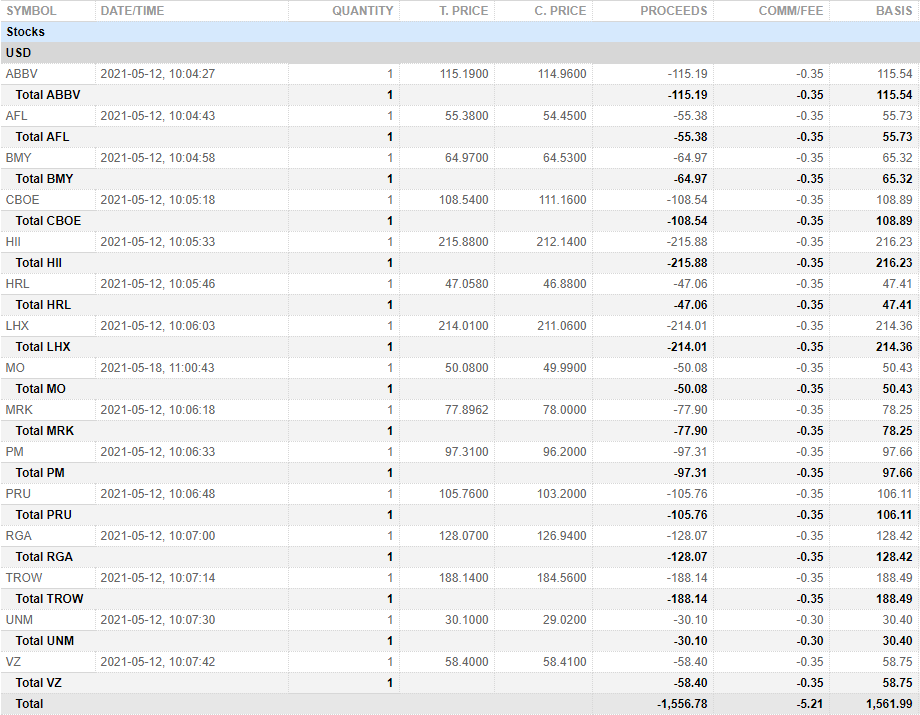Select the Total LHX row label
Viewport: 920px width, 715px height.
pos(43,347)
